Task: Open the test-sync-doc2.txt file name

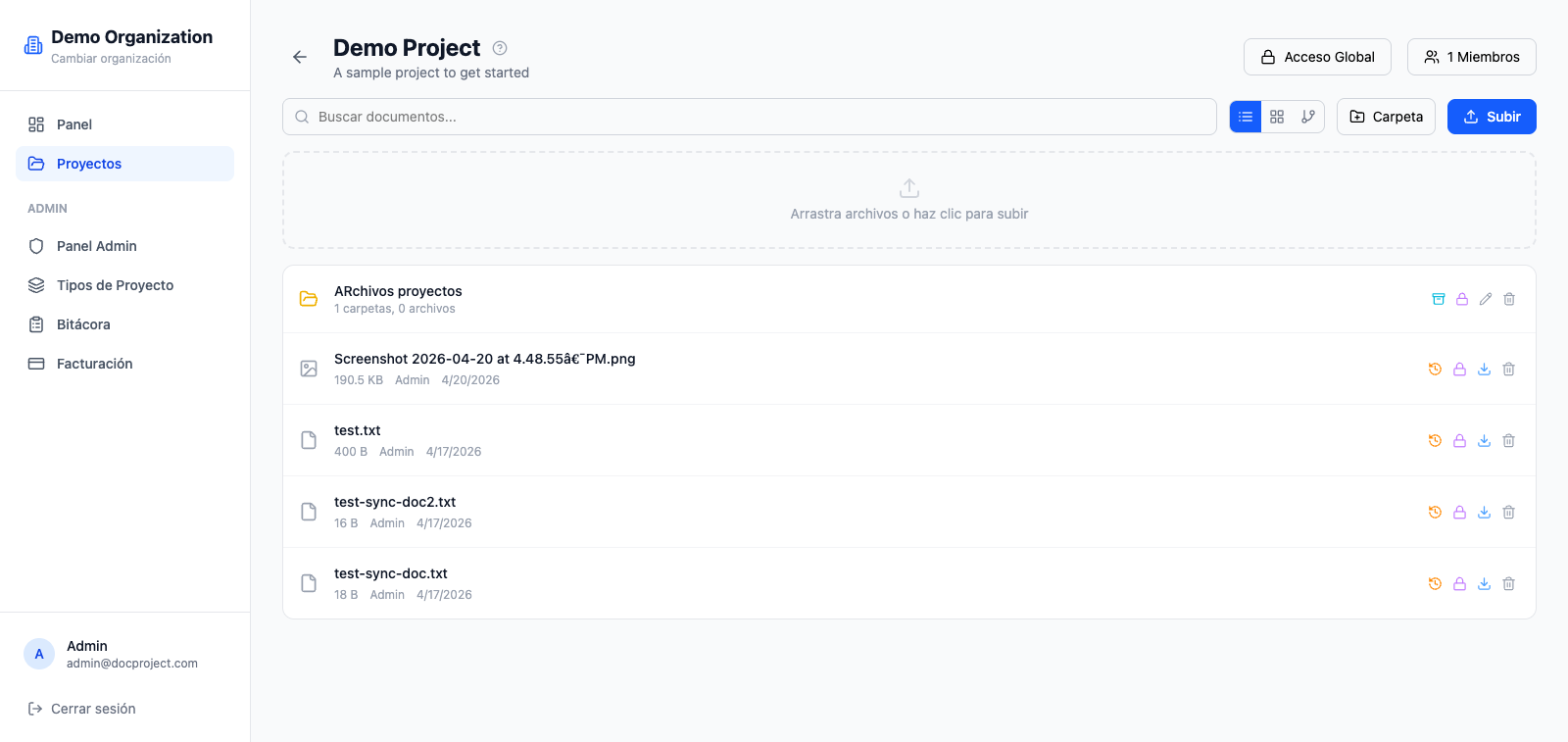Action: (395, 502)
